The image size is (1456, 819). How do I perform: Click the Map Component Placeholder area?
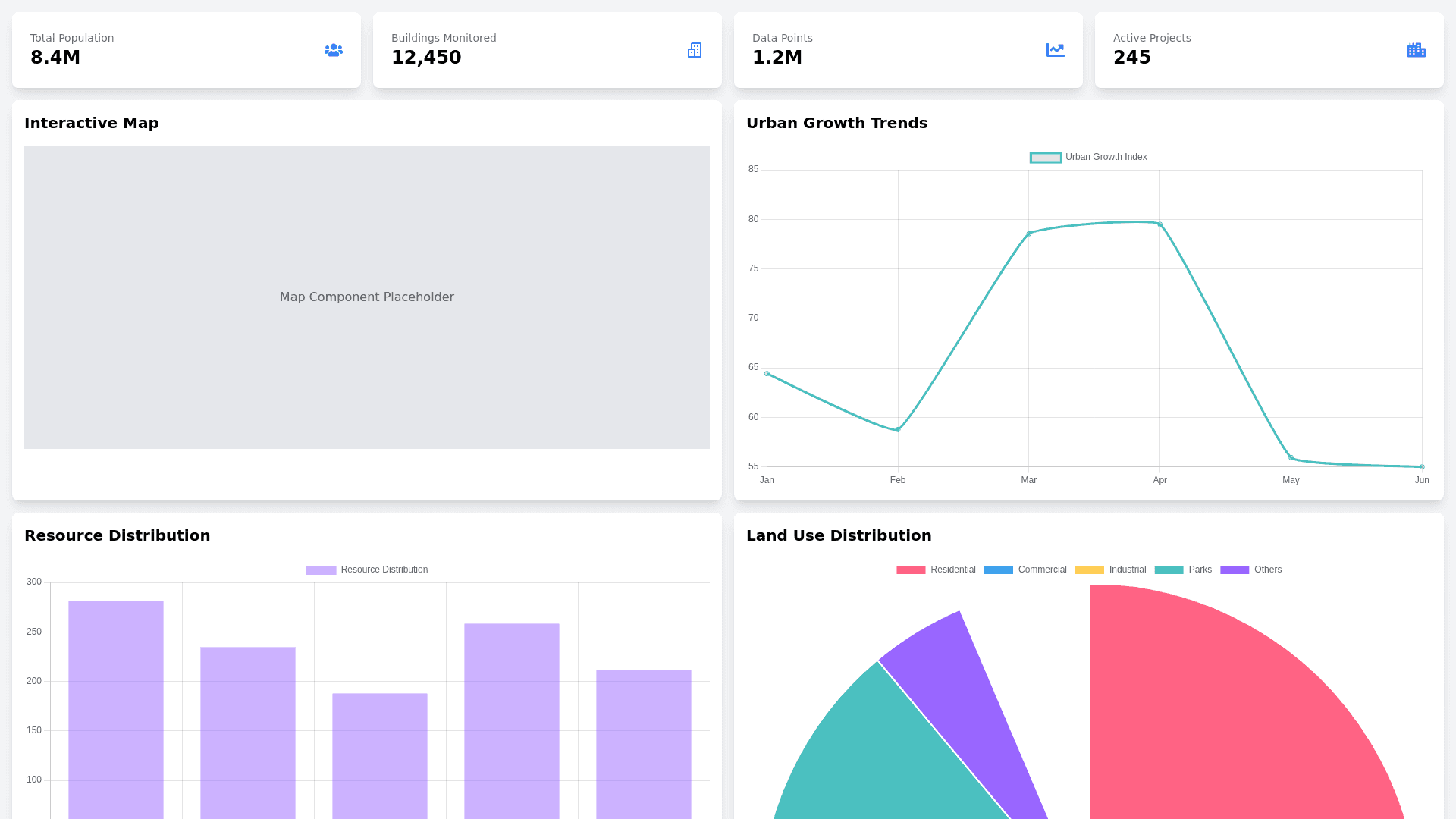coord(367,297)
